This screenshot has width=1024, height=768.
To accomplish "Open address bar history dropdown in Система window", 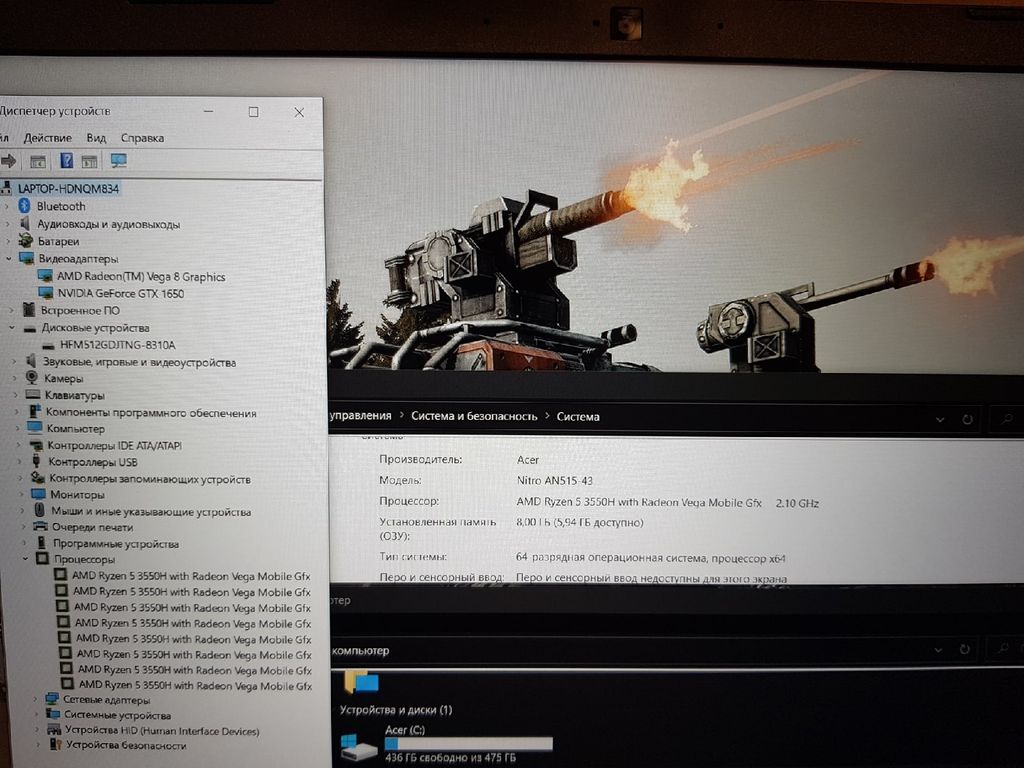I will 939,419.
